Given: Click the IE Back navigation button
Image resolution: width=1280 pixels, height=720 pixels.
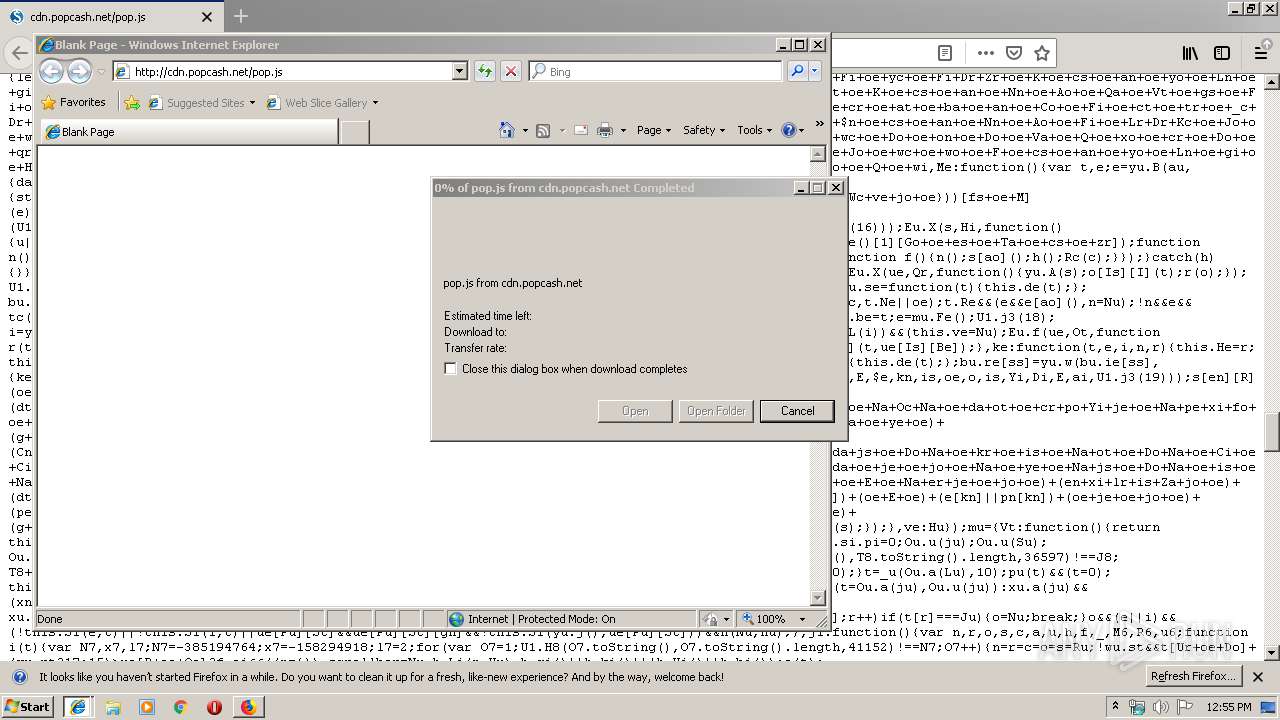Looking at the screenshot, I should [x=52, y=71].
